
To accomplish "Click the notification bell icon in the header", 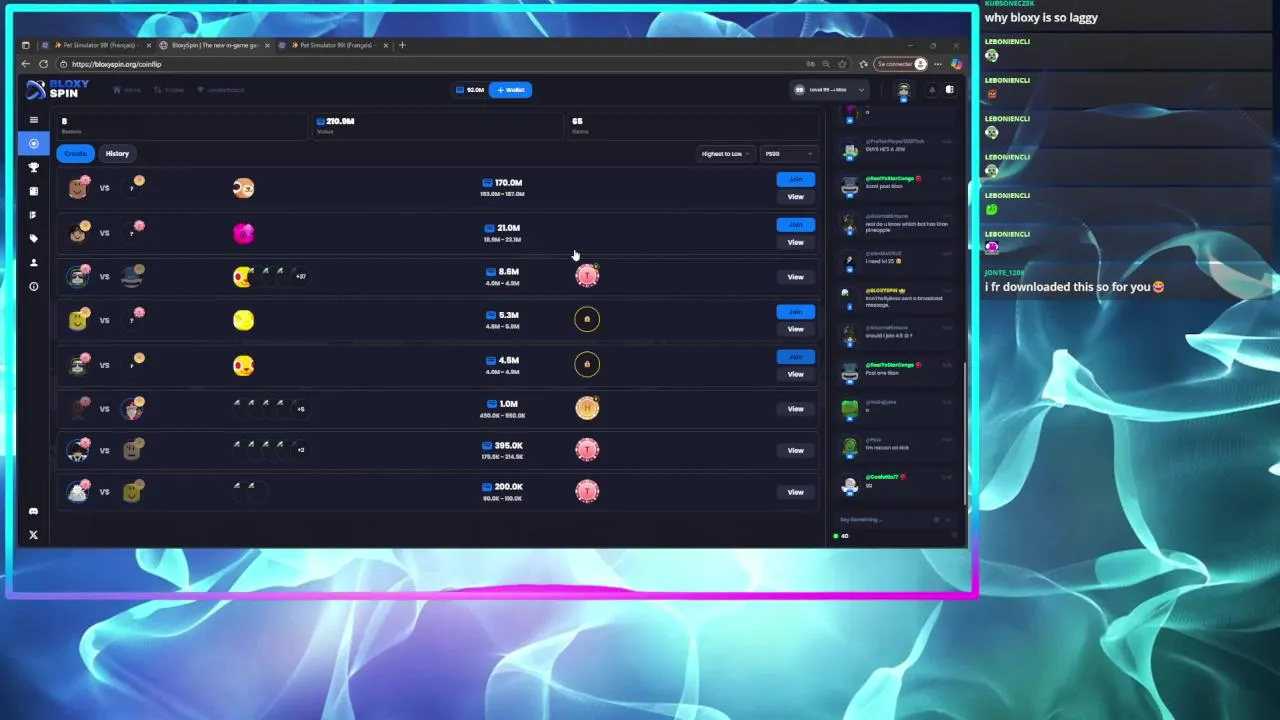I will pyautogui.click(x=932, y=89).
